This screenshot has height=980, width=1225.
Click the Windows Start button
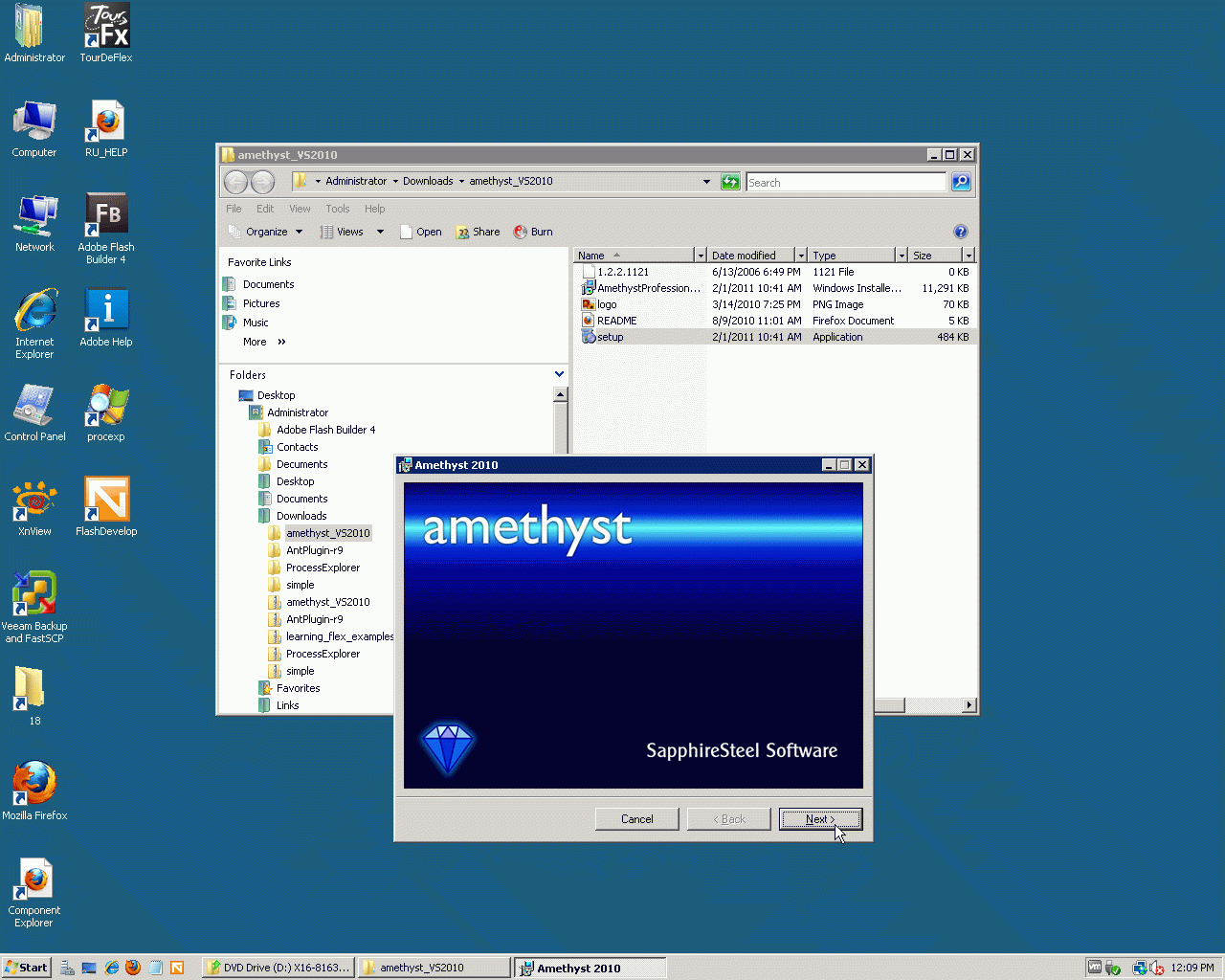(26, 968)
